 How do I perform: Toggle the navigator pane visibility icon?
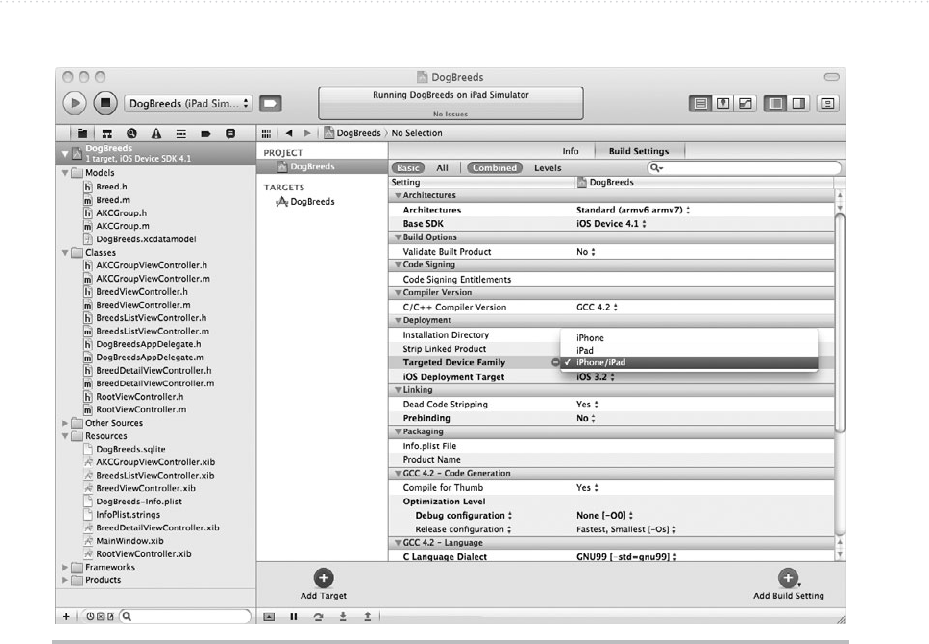tap(776, 104)
